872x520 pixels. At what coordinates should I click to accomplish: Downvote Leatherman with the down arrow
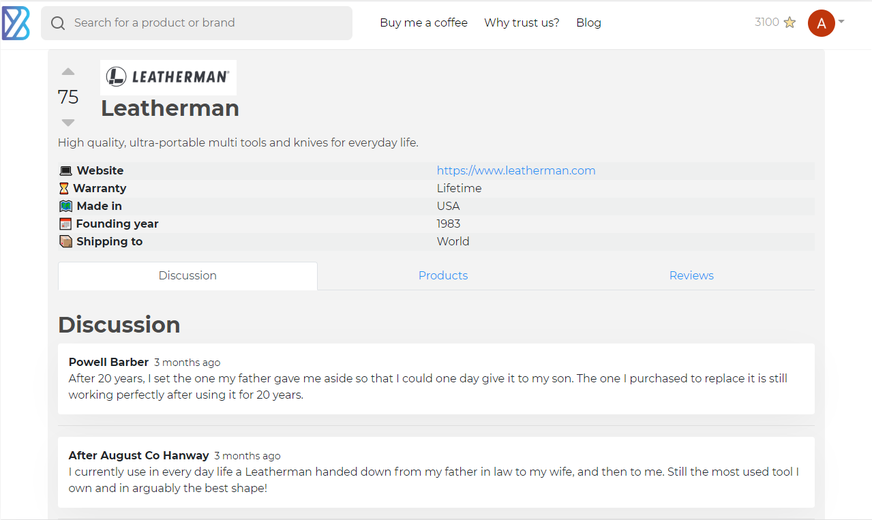coord(68,122)
